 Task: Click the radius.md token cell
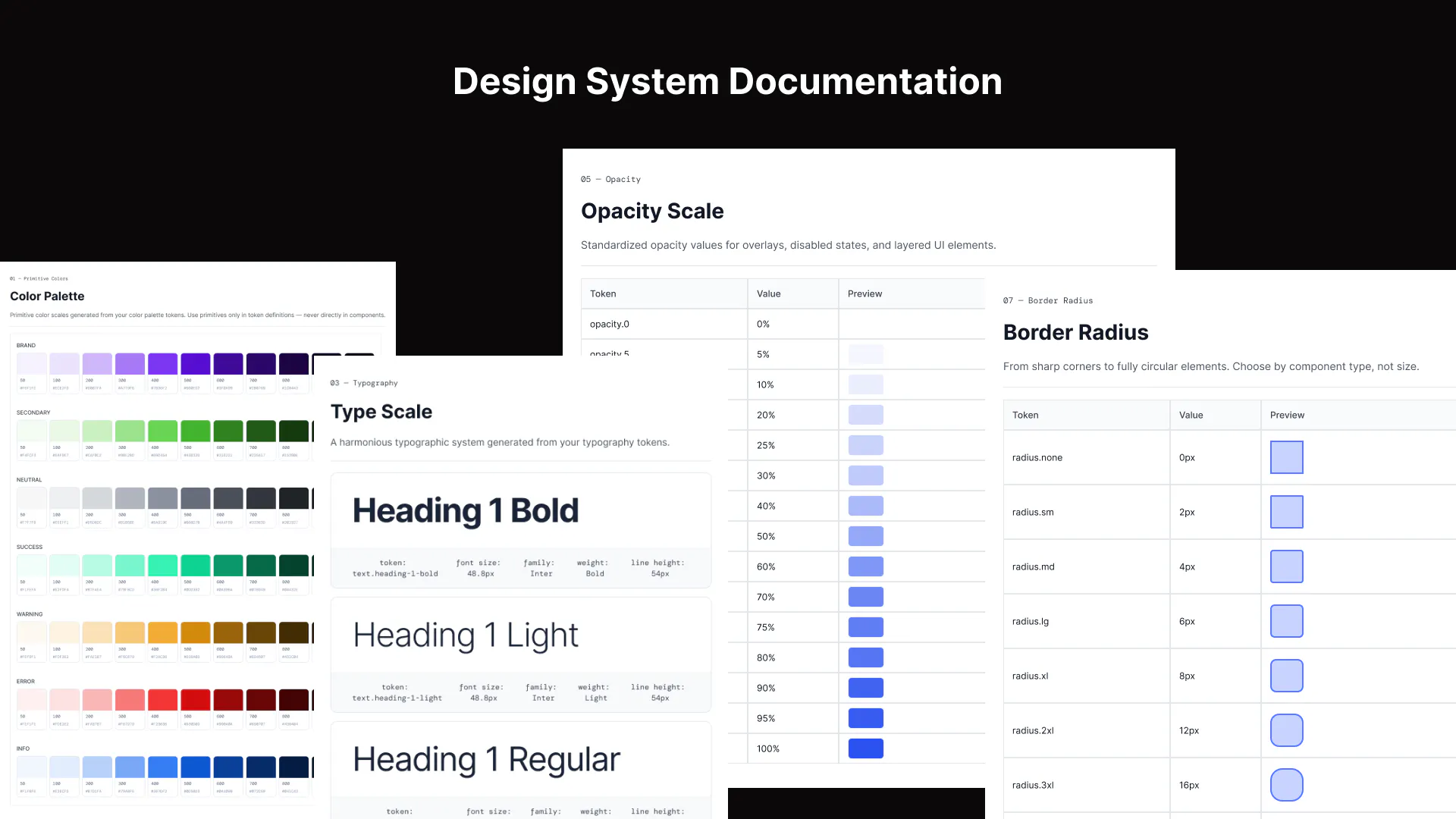tap(1087, 566)
